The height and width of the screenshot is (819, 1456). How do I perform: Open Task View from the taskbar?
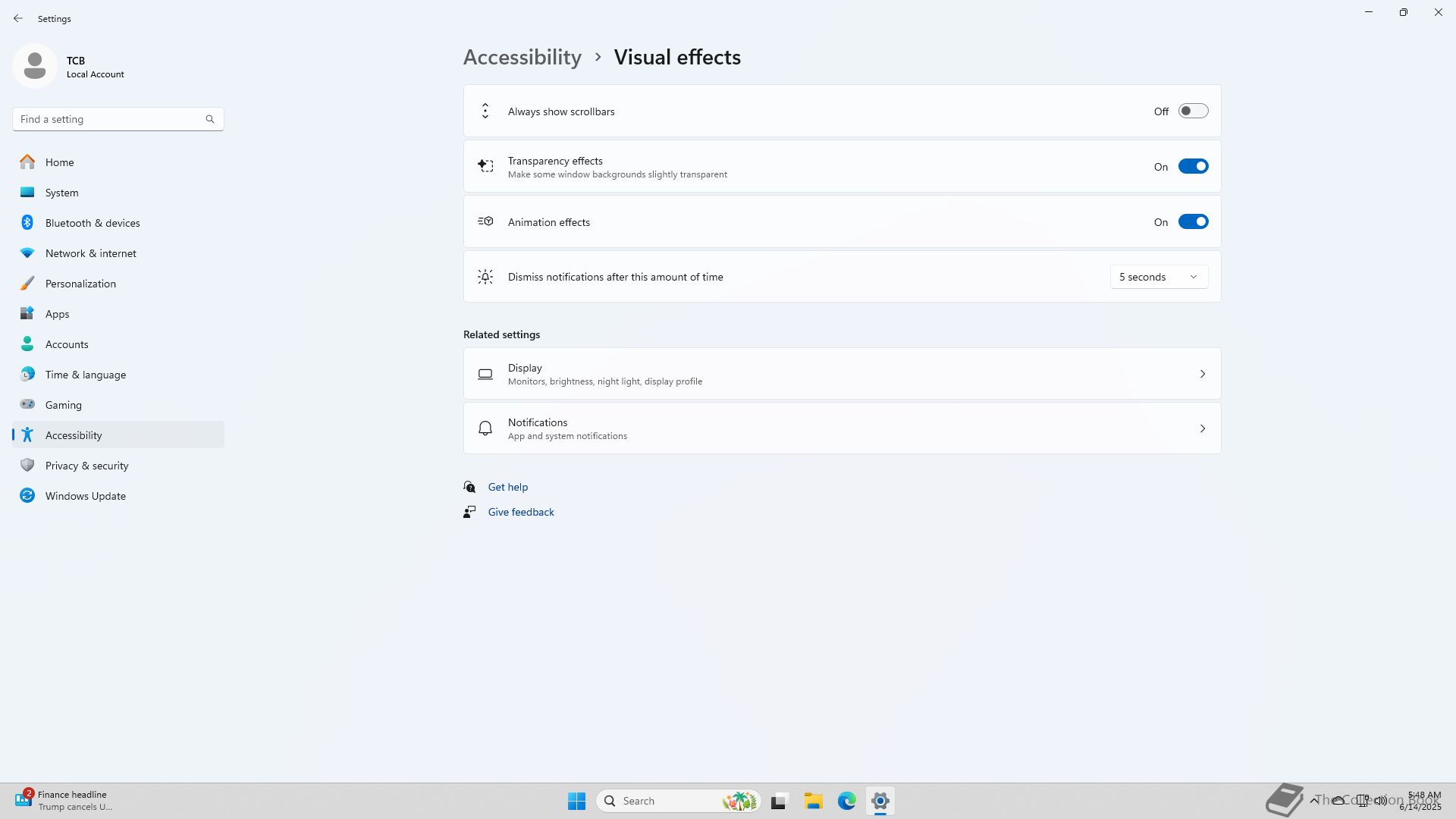(x=779, y=801)
